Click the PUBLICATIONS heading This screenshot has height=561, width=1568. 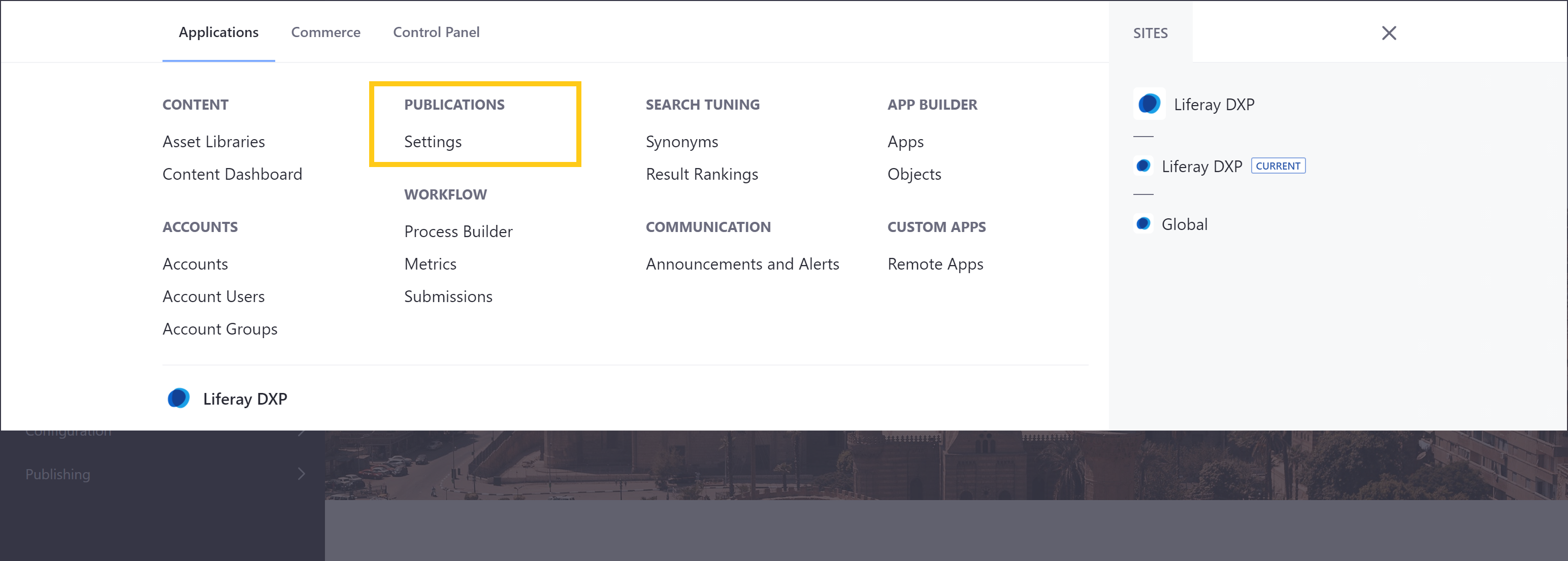click(x=454, y=105)
